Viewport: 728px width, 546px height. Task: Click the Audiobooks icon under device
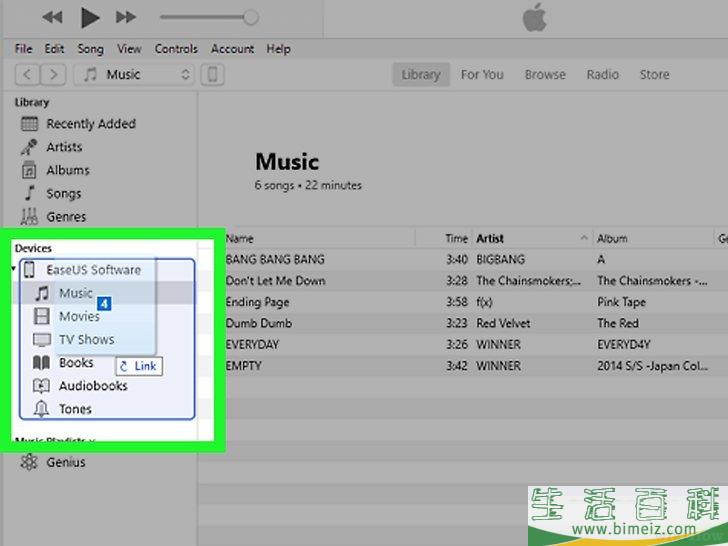41,386
